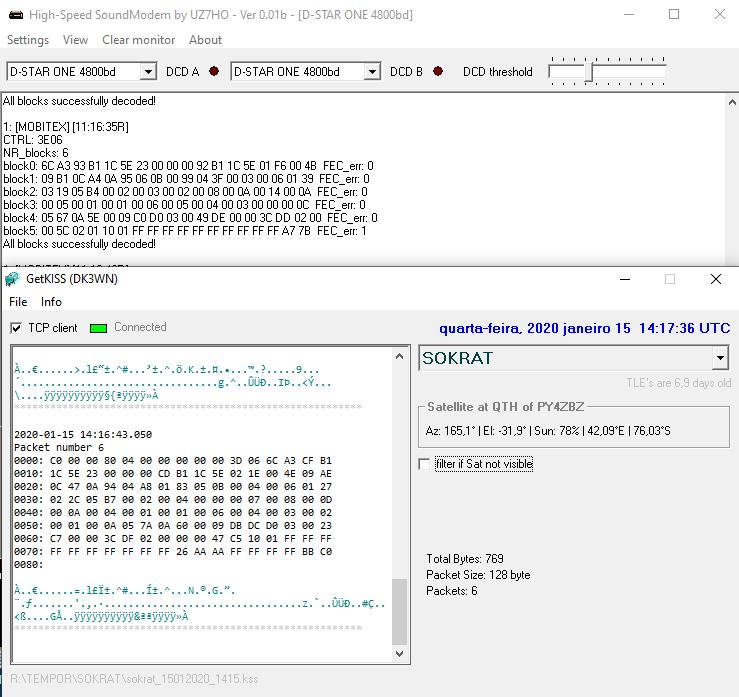Click GetKISS packet log scrollbar thumb

click(x=399, y=612)
